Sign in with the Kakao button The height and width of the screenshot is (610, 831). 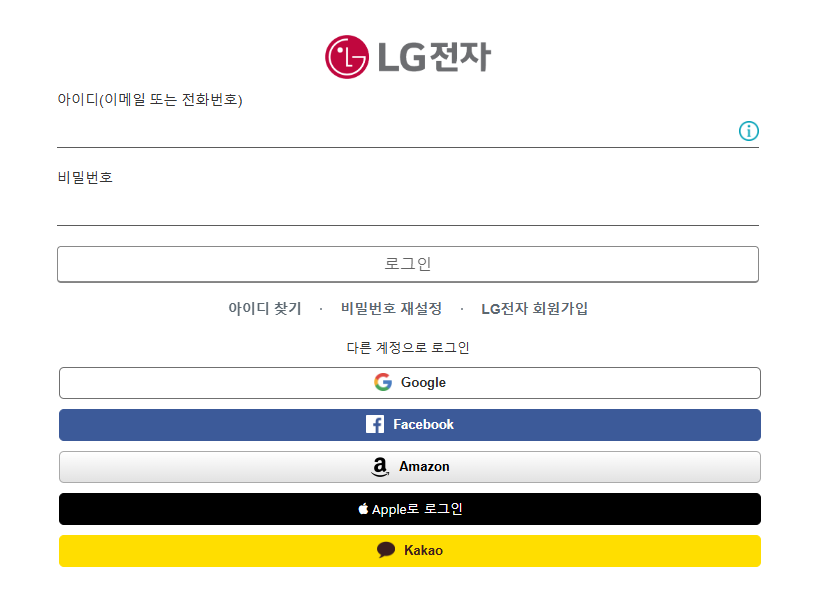pyautogui.click(x=410, y=551)
